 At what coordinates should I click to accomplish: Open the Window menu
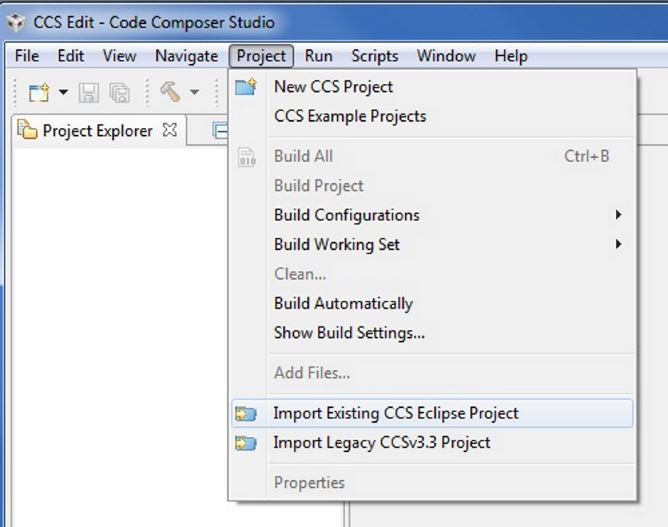click(x=446, y=56)
